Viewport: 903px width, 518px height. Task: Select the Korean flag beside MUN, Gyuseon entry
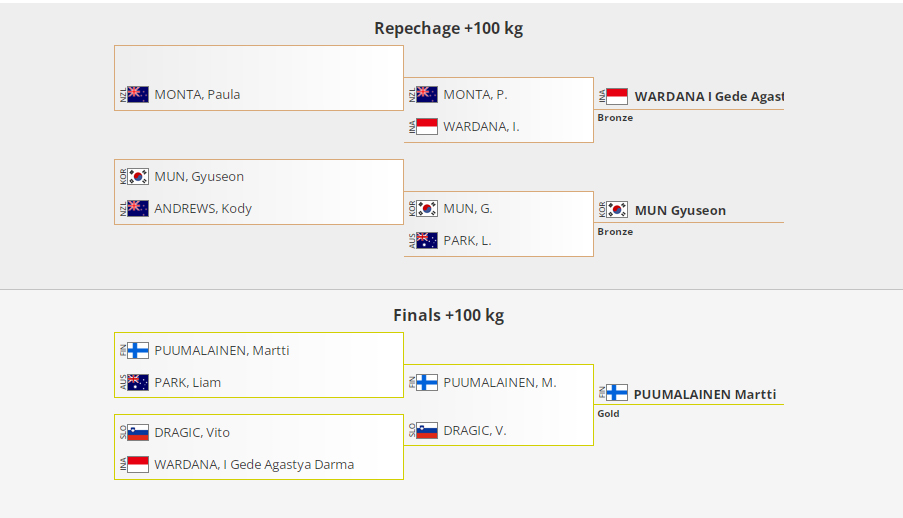tap(138, 177)
